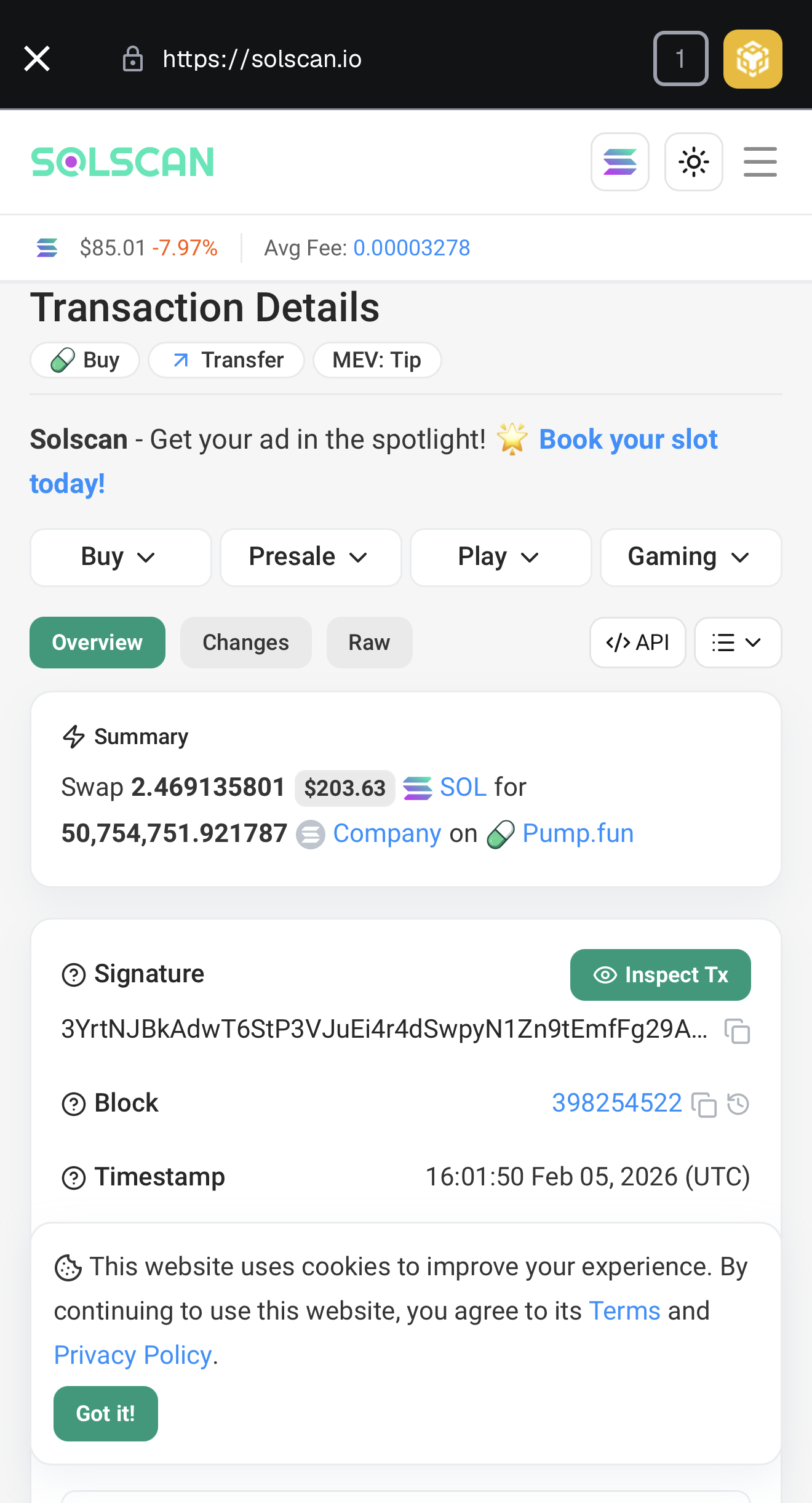Open the list view options dropdown
Screen dimensions: 812x1503
coord(738,643)
